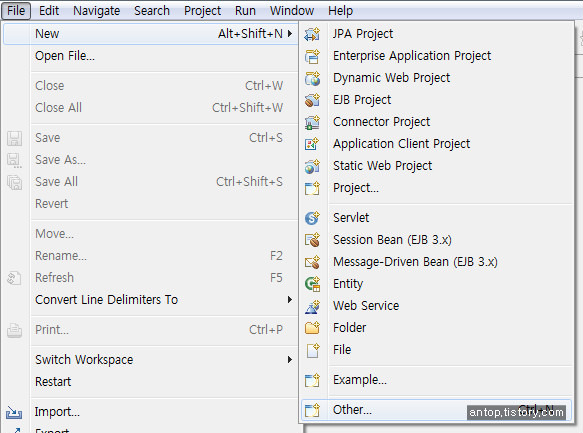Select the Close All menu entry
The height and width of the screenshot is (433, 583).
pyautogui.click(x=150, y=108)
